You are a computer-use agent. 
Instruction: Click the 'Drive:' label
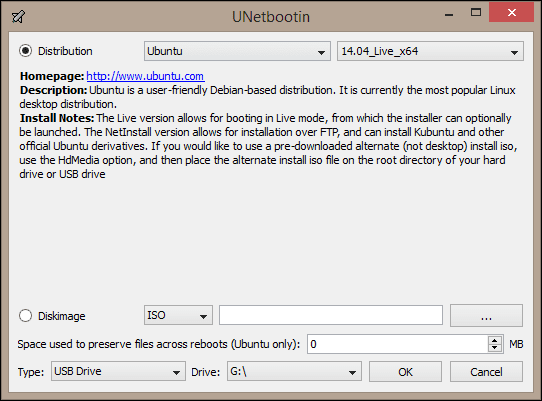click(206, 372)
